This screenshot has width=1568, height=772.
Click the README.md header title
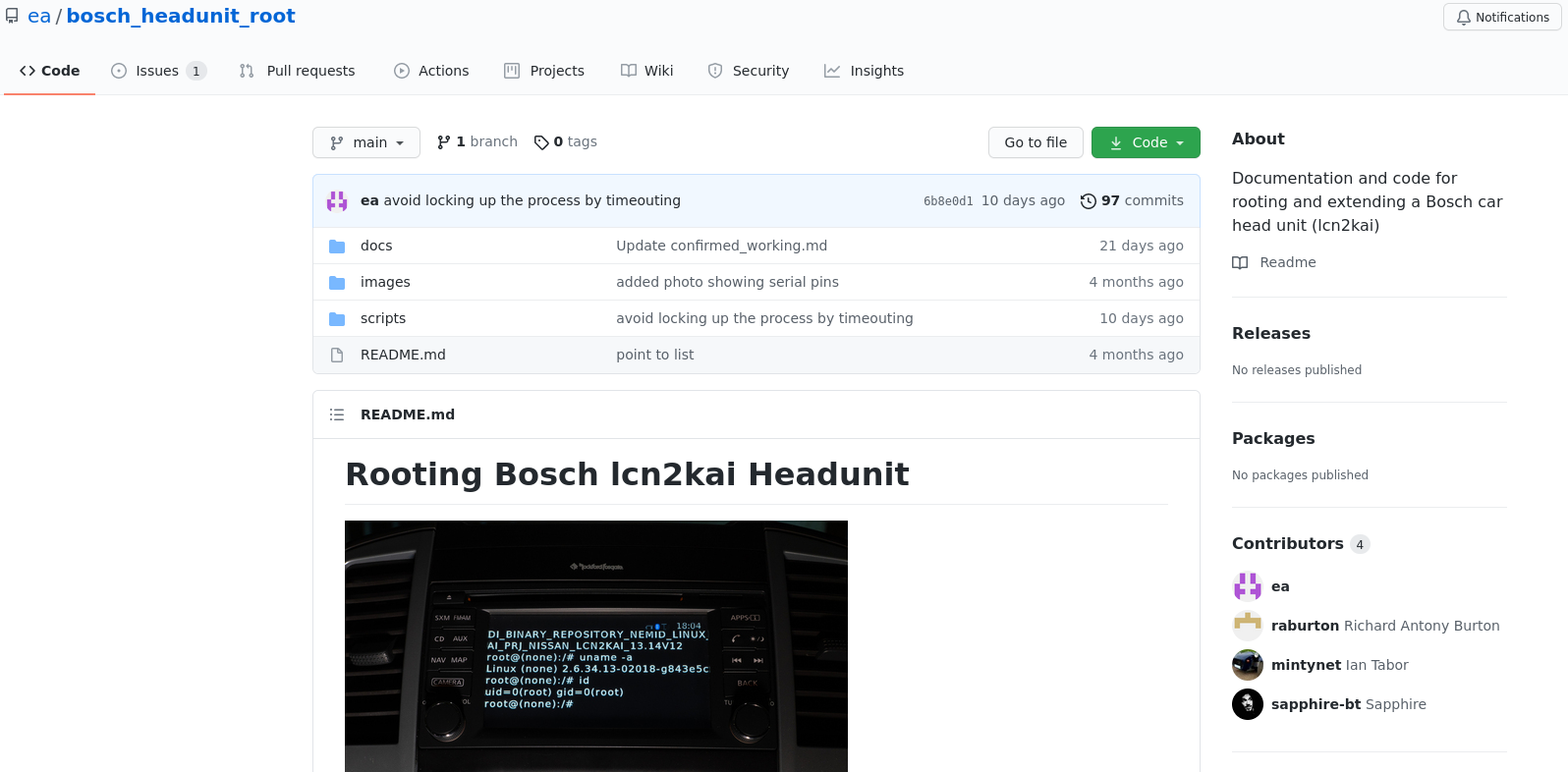tap(408, 414)
